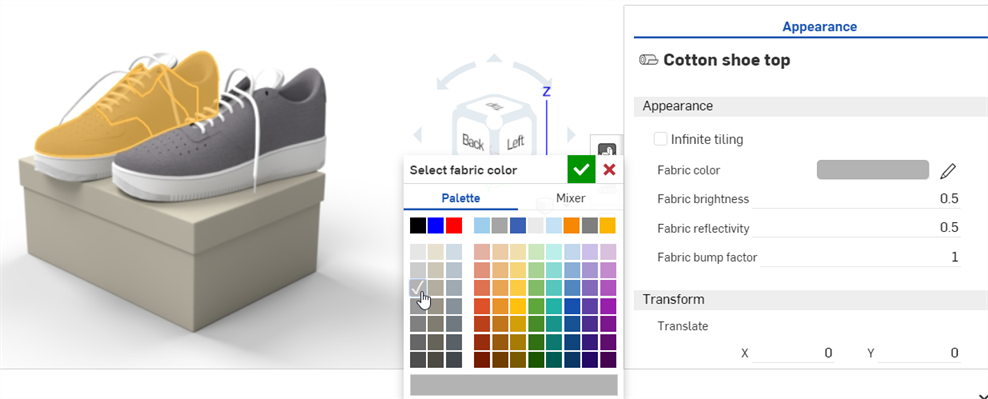The height and width of the screenshot is (399, 988).
Task: Edit the Fabric brightness value field
Action: (x=856, y=199)
